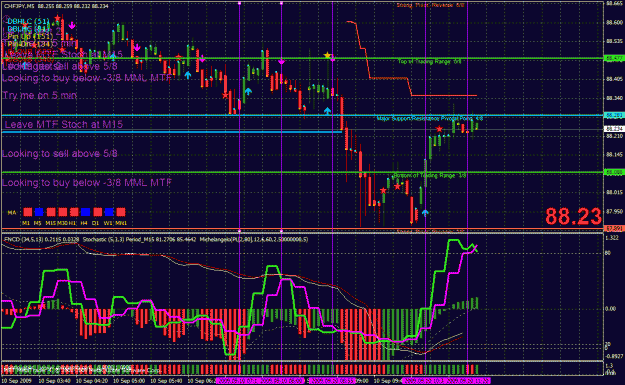Image resolution: width=625 pixels, height=385 pixels.
Task: Click the 10 Sep 05:00 time axis label
Action: coord(128,381)
